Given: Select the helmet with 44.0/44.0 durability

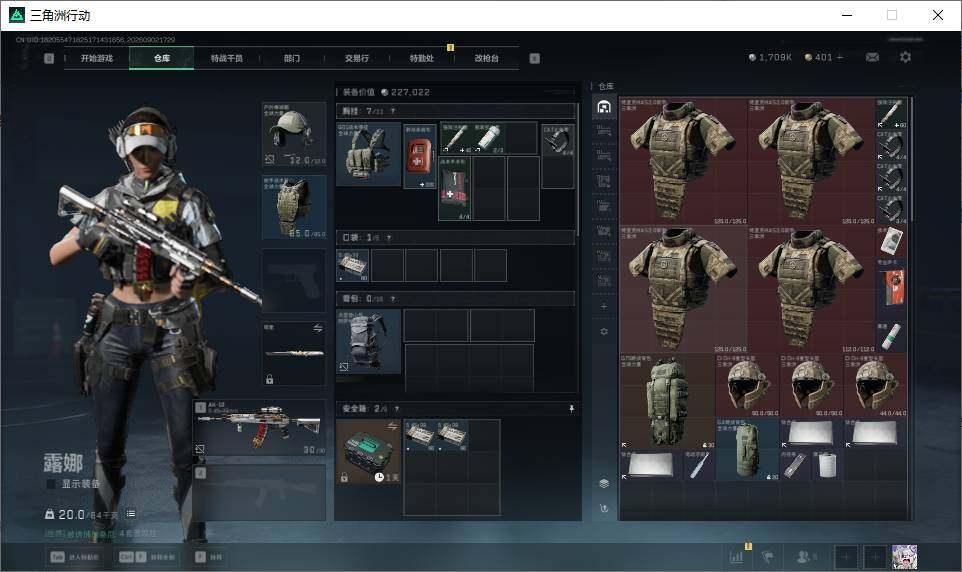Looking at the screenshot, I should (875, 386).
